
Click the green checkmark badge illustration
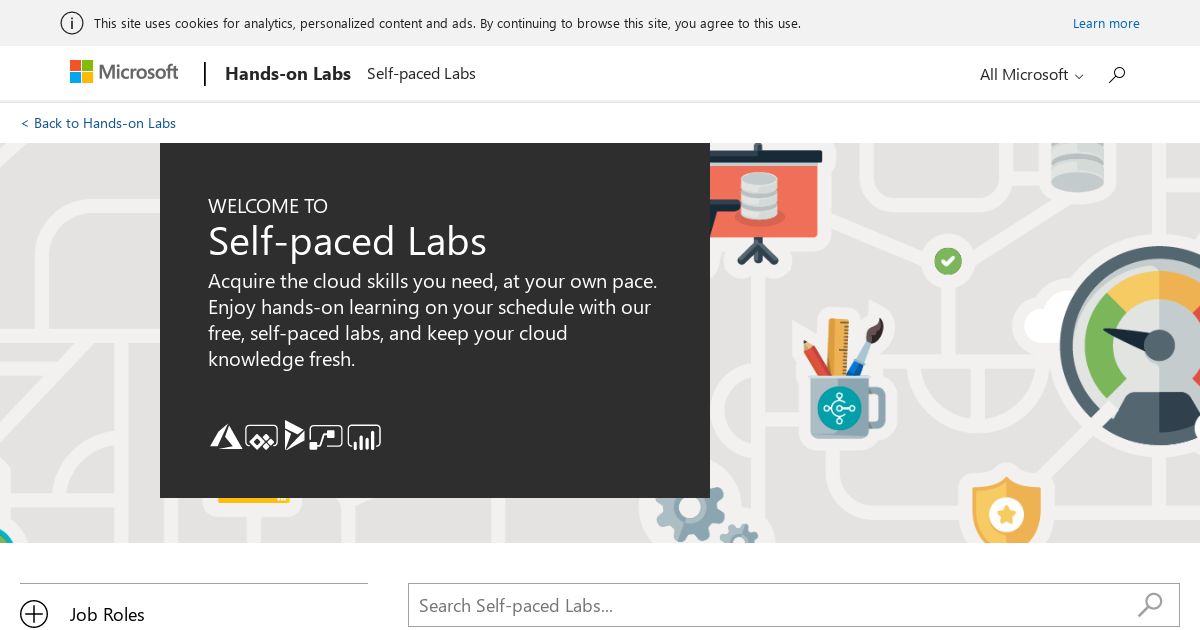(x=948, y=261)
